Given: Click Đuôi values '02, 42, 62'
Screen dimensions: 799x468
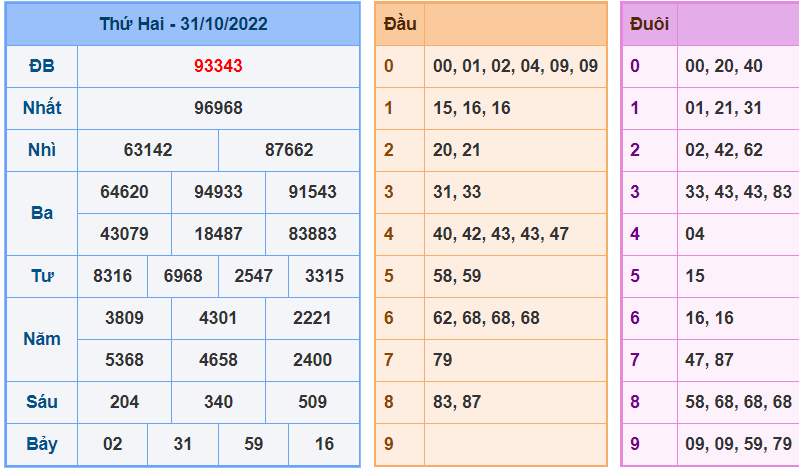Looking at the screenshot, I should (724, 150).
